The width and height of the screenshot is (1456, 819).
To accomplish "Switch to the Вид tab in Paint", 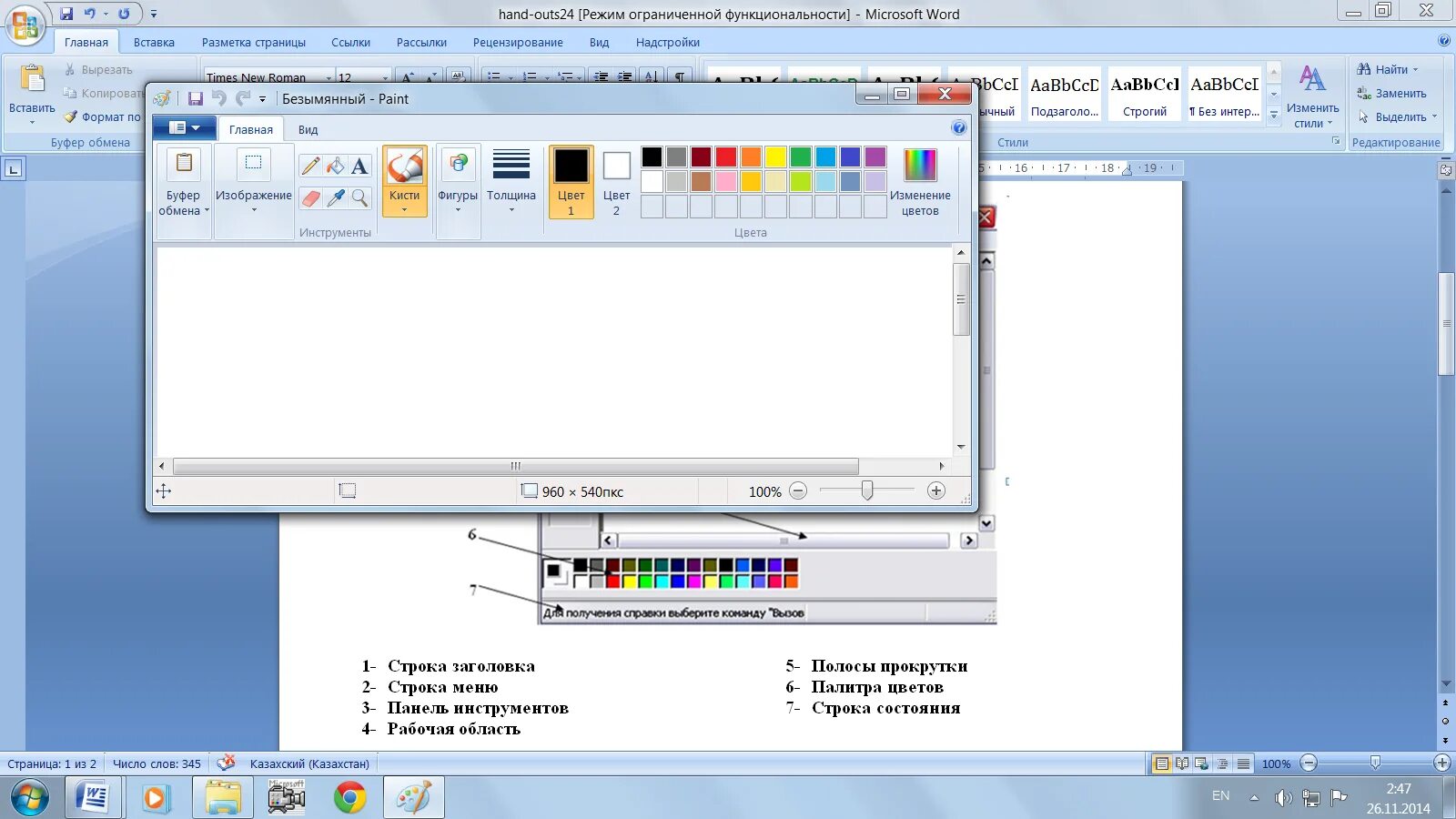I will coord(308,129).
